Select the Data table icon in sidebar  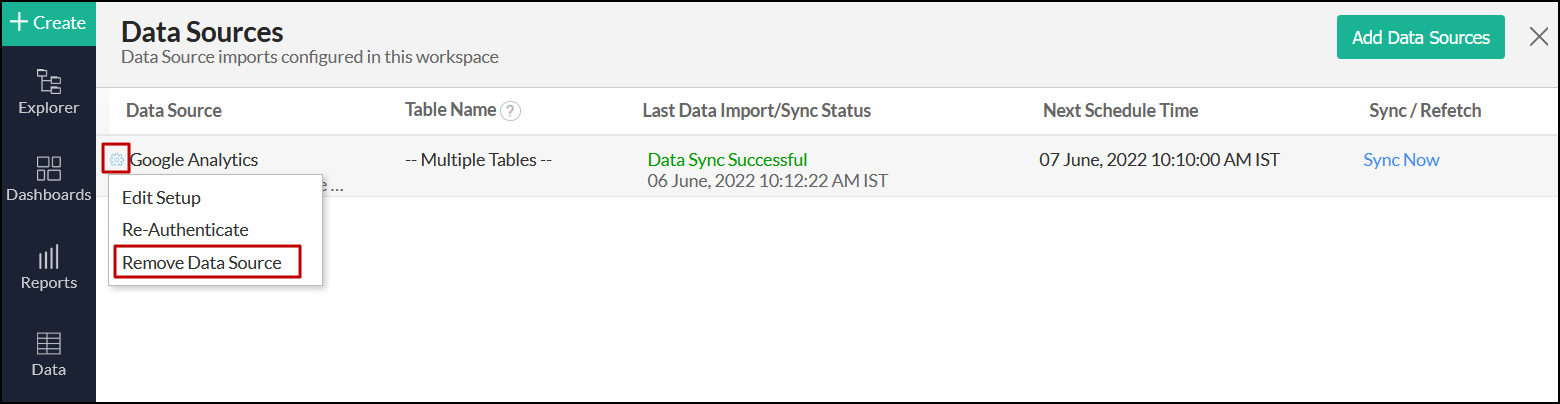(48, 353)
